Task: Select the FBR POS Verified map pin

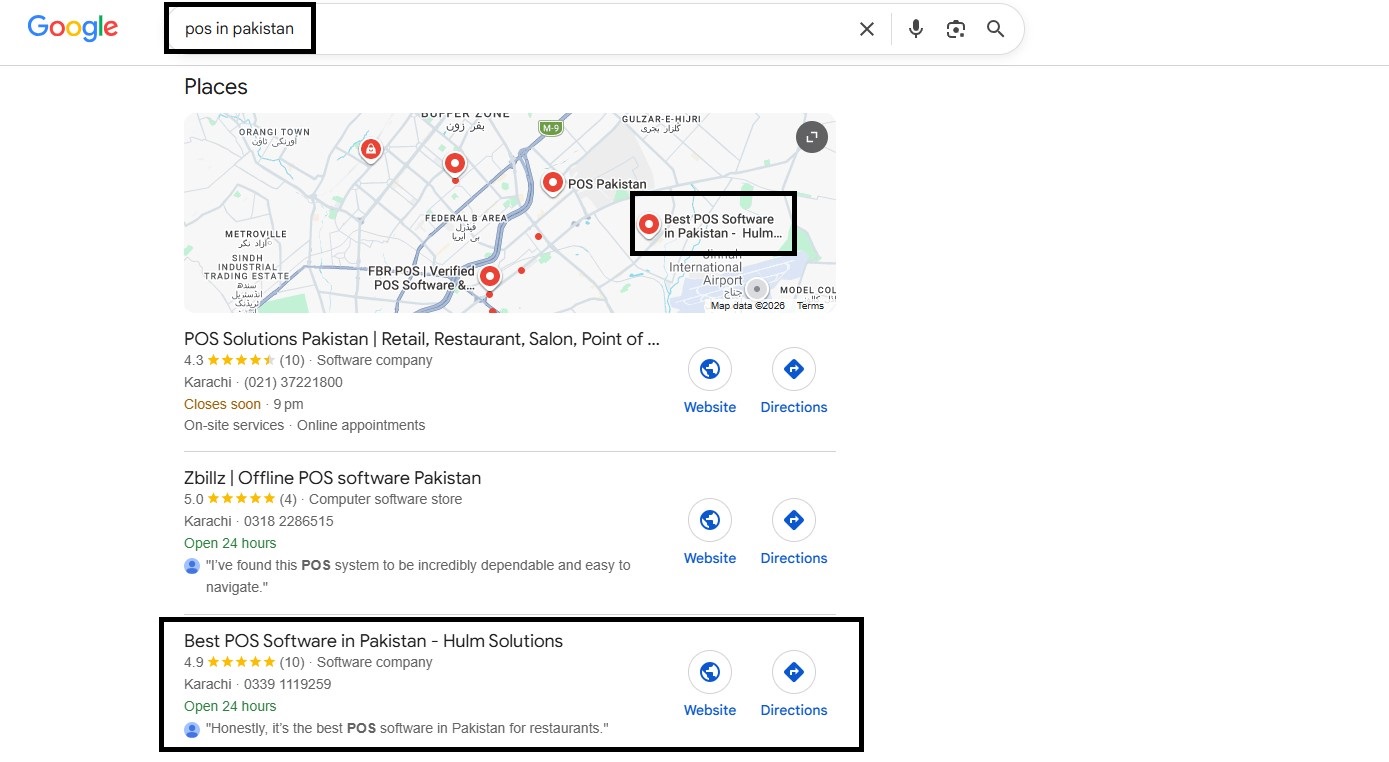Action: click(489, 277)
